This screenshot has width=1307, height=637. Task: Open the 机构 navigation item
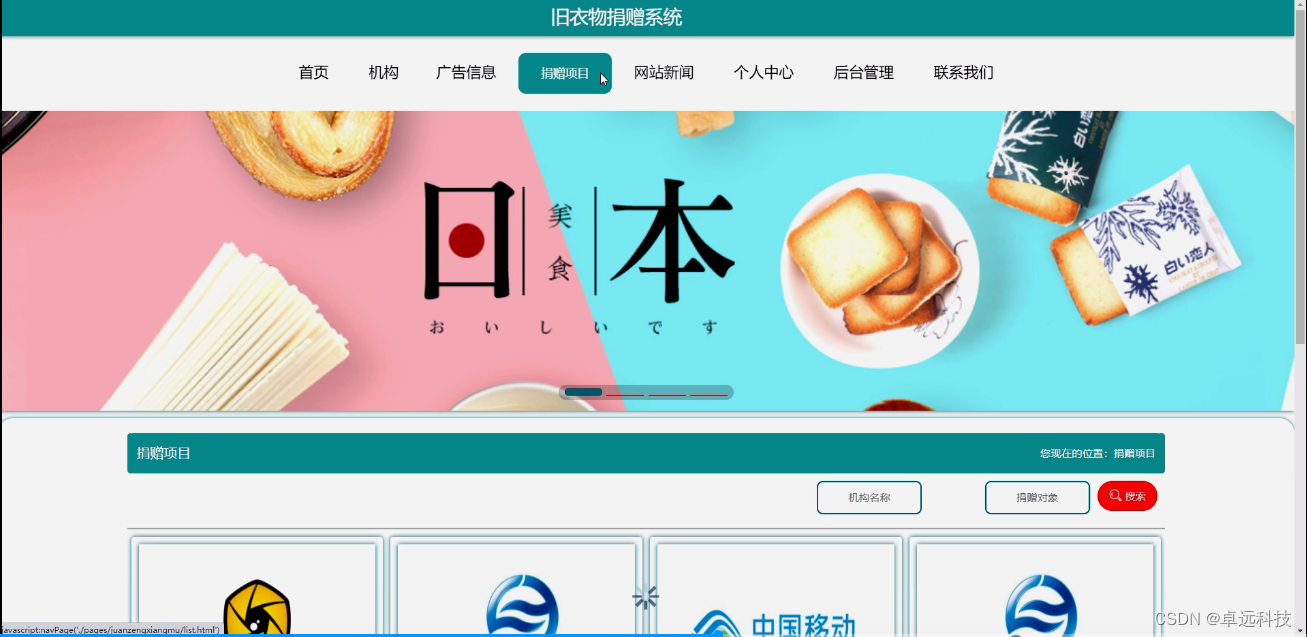point(383,73)
